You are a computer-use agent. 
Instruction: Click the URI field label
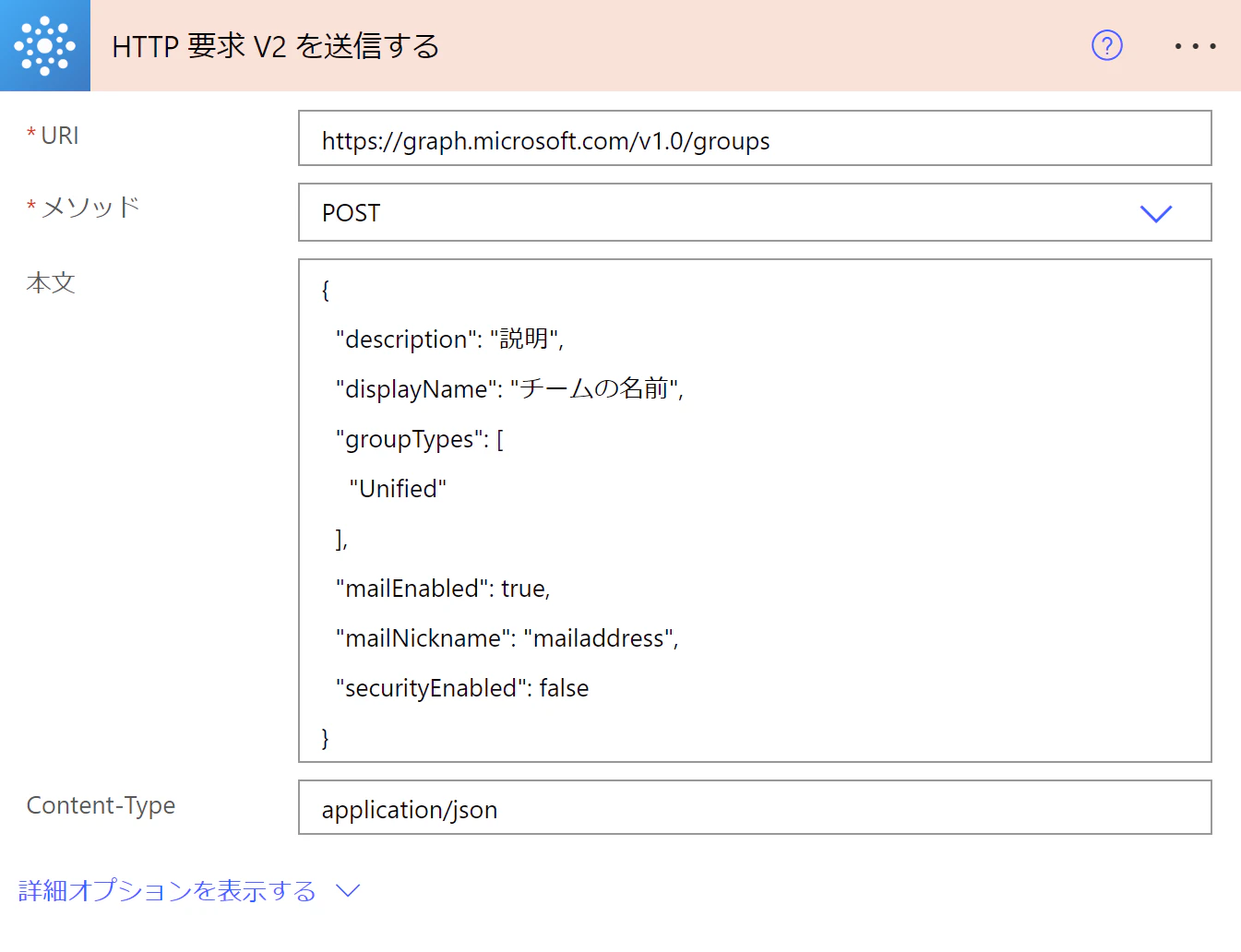tap(60, 136)
